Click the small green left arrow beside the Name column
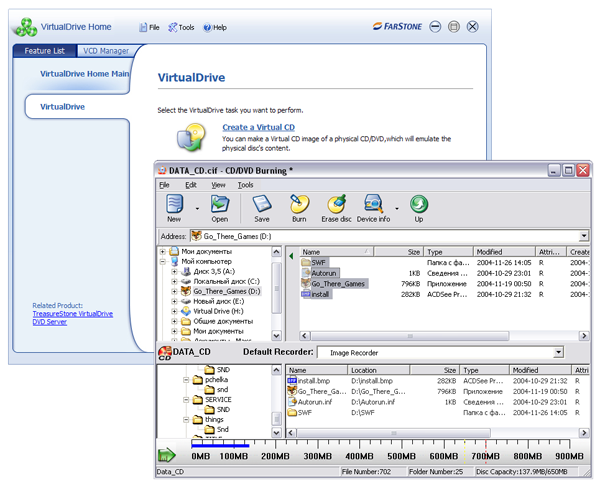The width and height of the screenshot is (600, 486). click(291, 256)
